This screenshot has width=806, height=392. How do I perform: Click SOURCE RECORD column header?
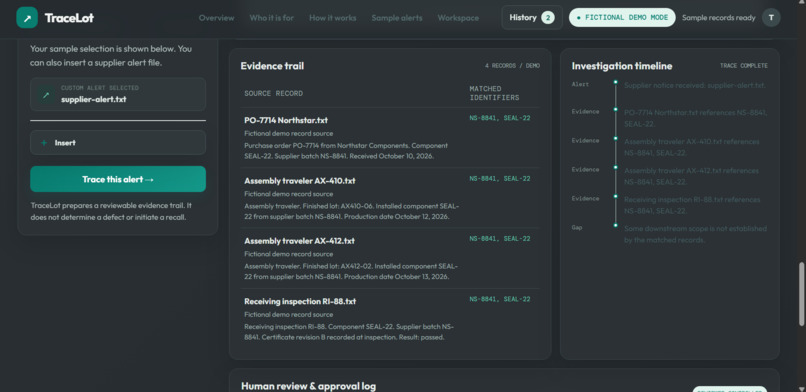click(x=273, y=94)
